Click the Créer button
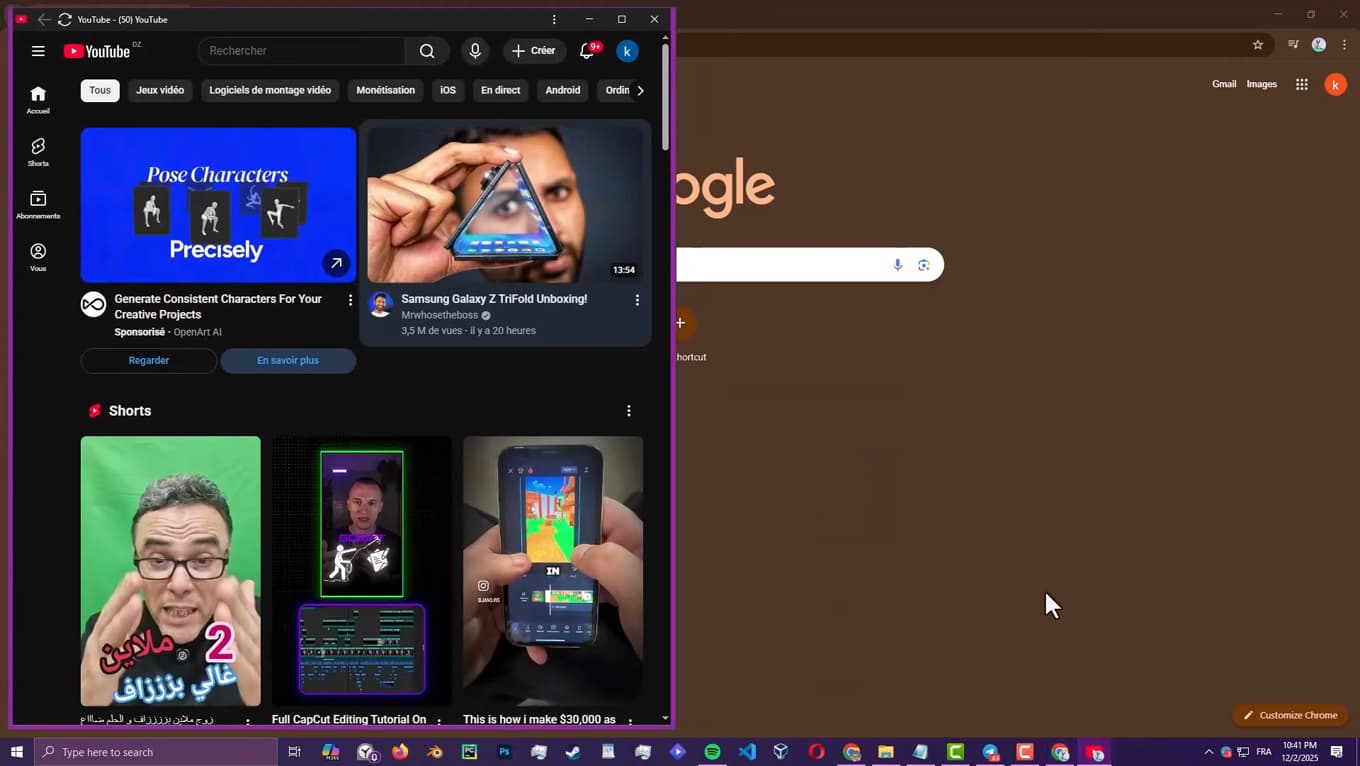 click(534, 51)
